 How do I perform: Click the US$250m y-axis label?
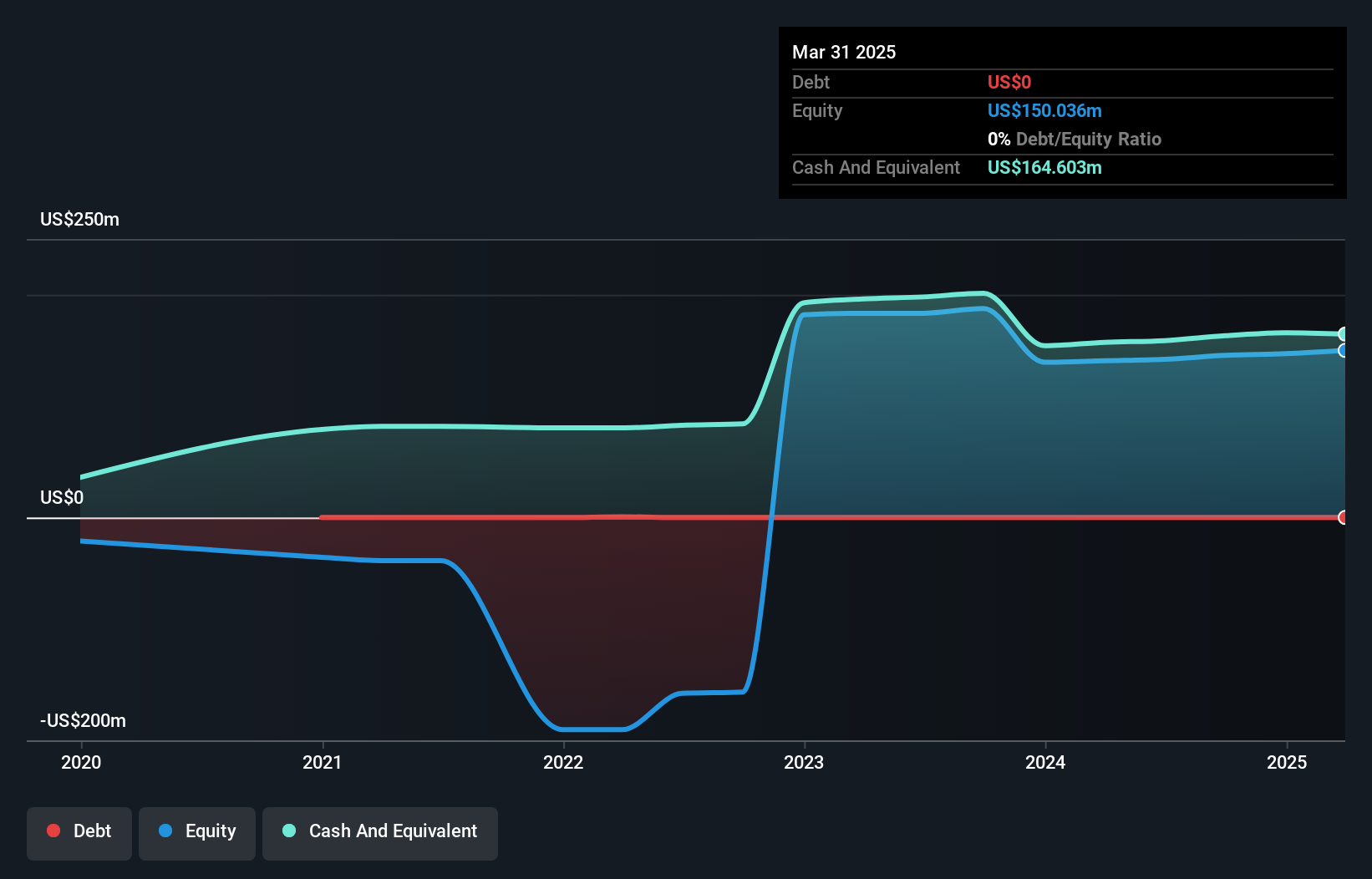pos(80,219)
